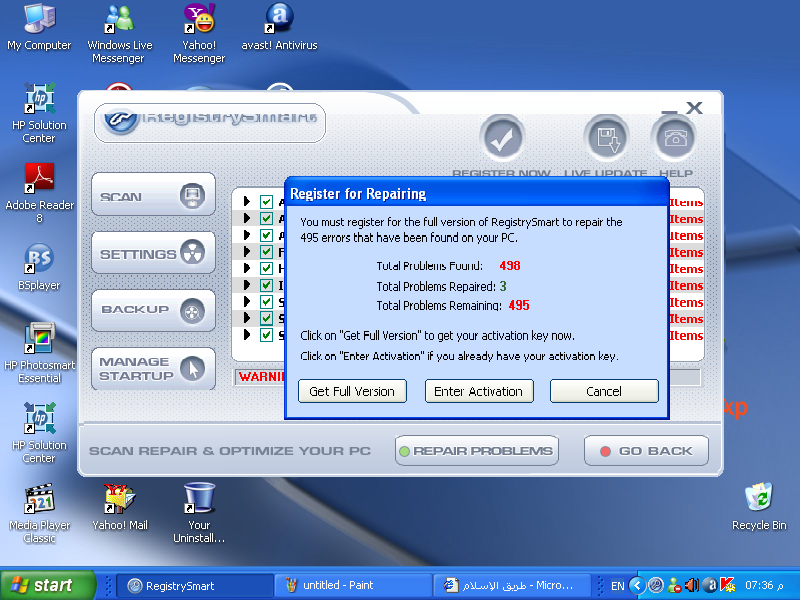Expand the first row in the scan results
The height and width of the screenshot is (600, 800).
click(247, 202)
